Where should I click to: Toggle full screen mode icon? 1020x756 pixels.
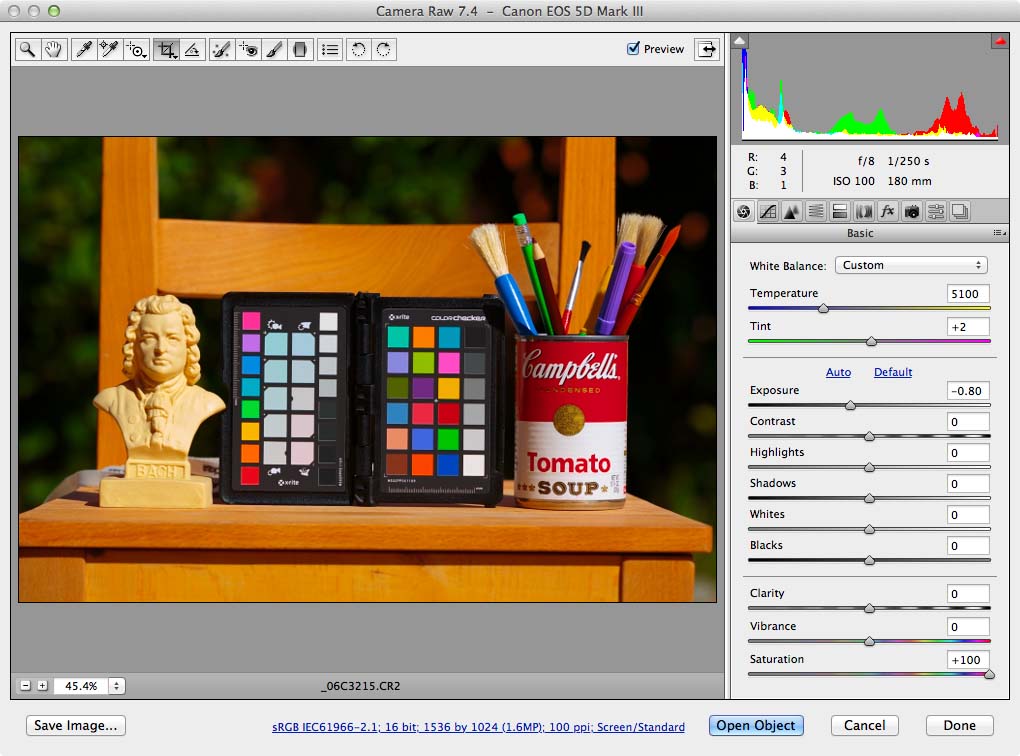click(x=707, y=49)
